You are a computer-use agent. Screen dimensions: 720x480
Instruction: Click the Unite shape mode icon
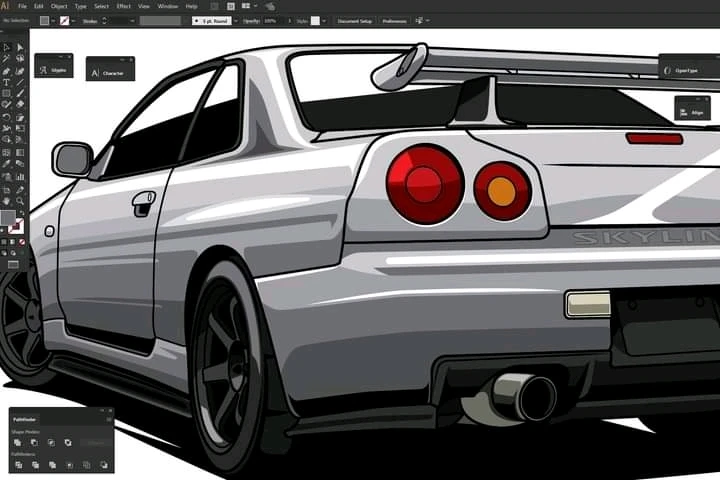click(18, 442)
